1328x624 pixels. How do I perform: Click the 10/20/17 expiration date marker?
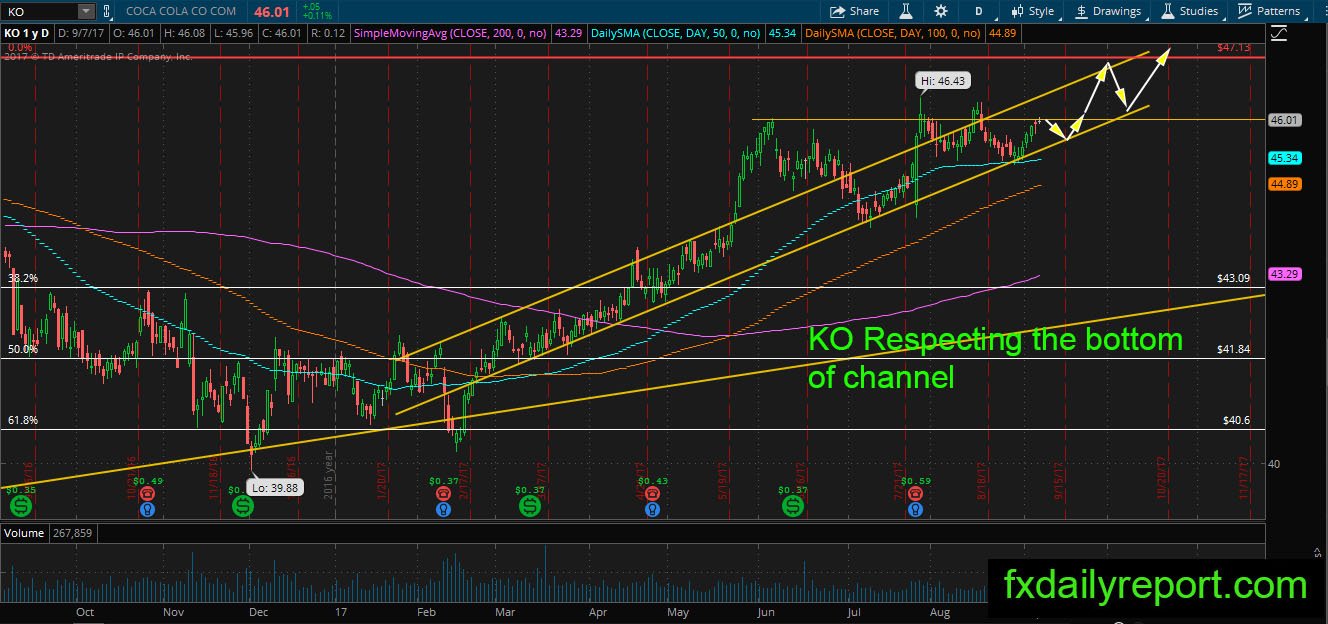[x=1163, y=478]
